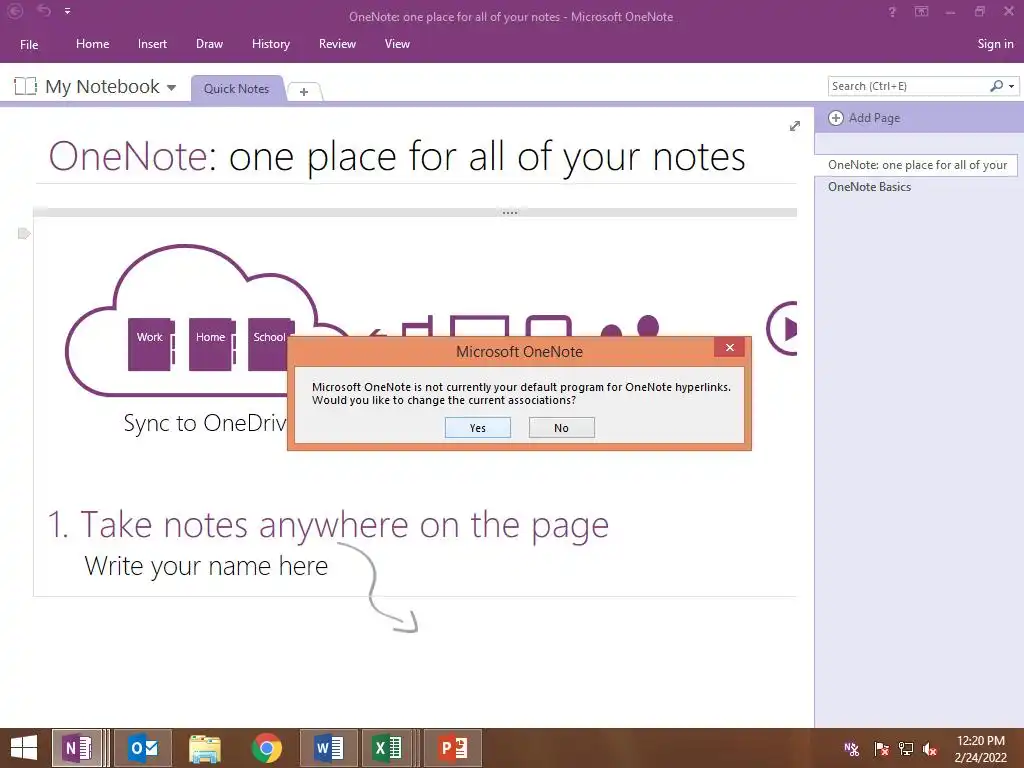Select the Quick Notes section tab
1024x768 pixels.
(236, 89)
